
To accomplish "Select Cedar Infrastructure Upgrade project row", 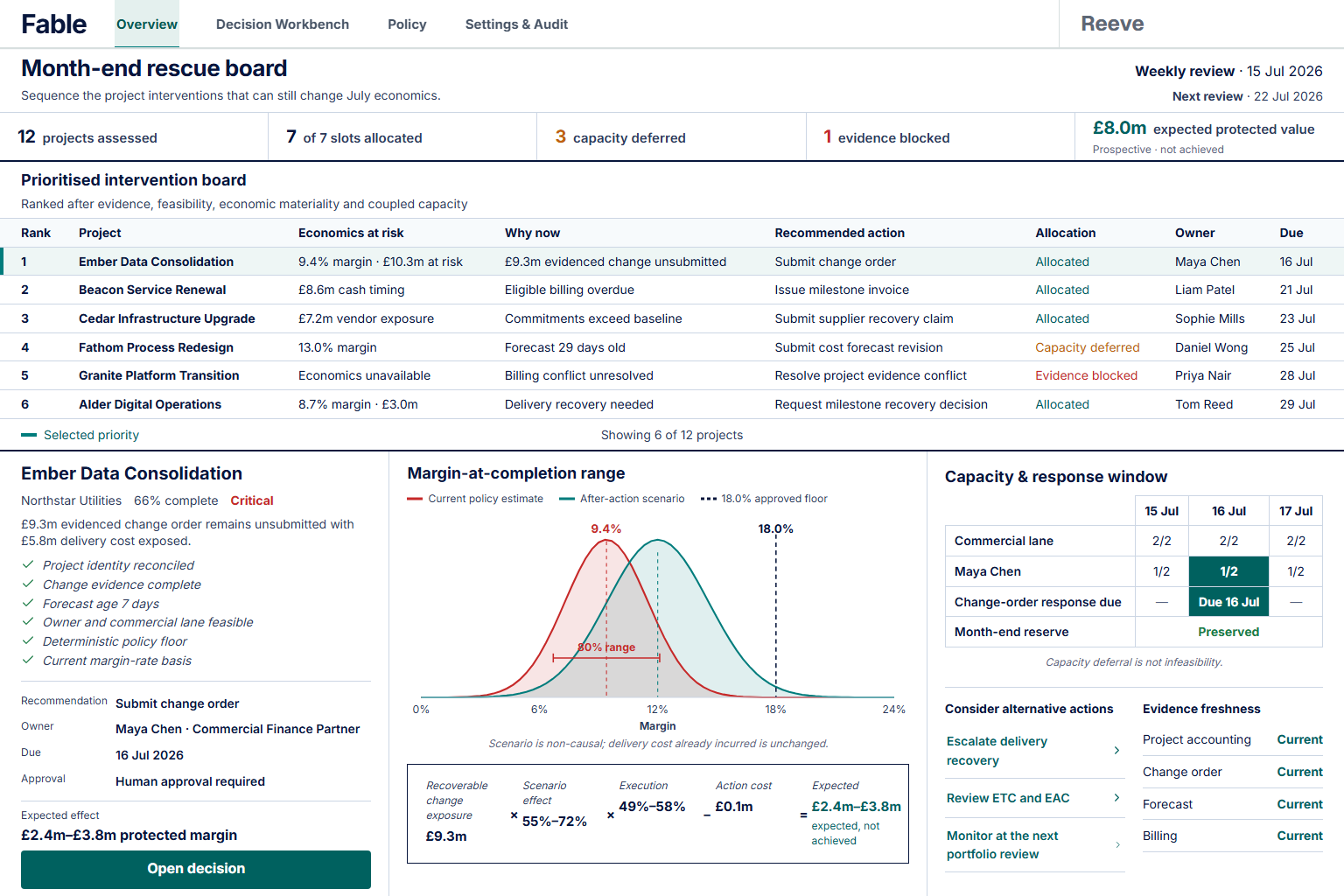I will (x=672, y=318).
